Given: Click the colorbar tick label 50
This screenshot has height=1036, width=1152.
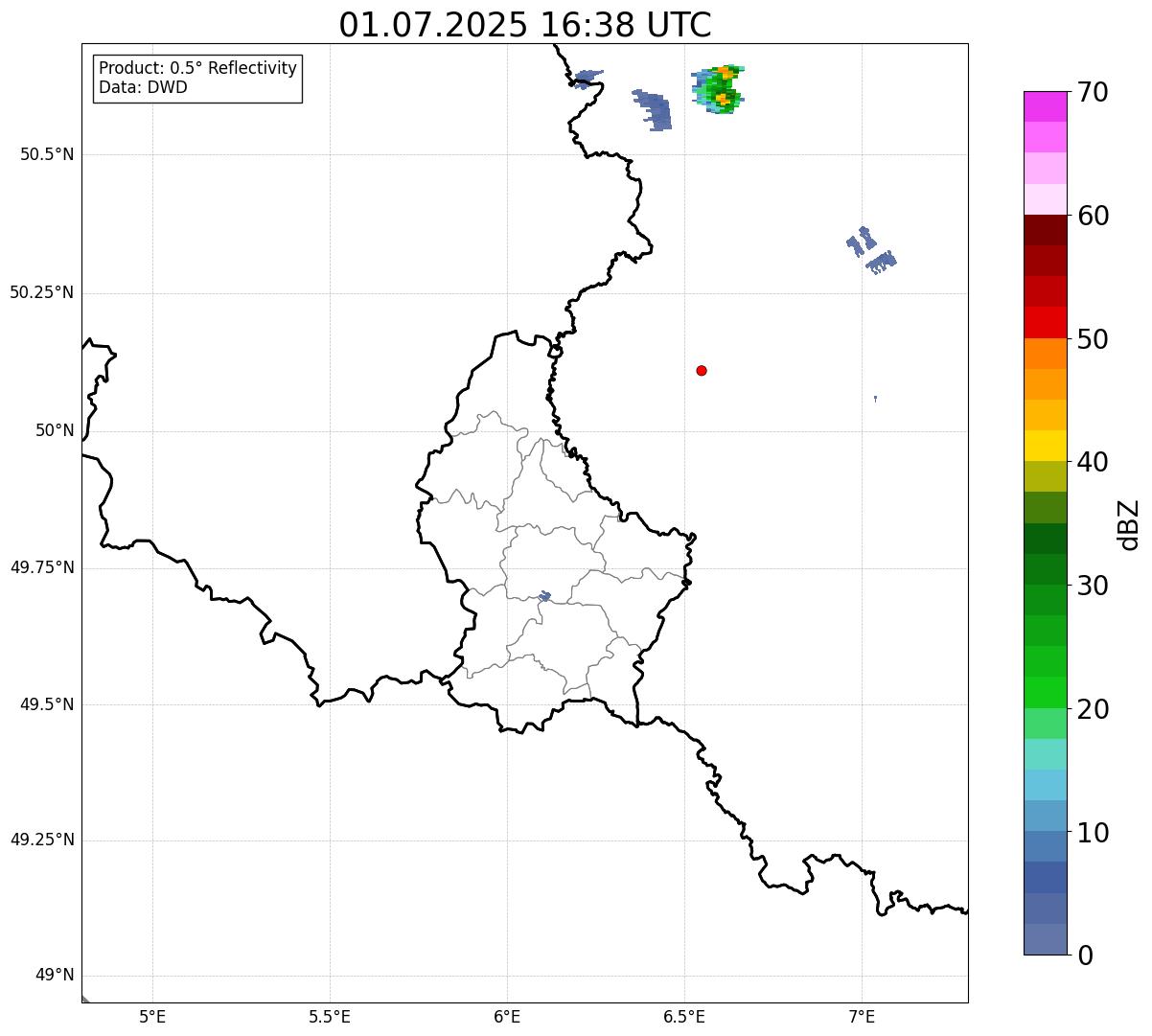Looking at the screenshot, I should point(1092,339).
